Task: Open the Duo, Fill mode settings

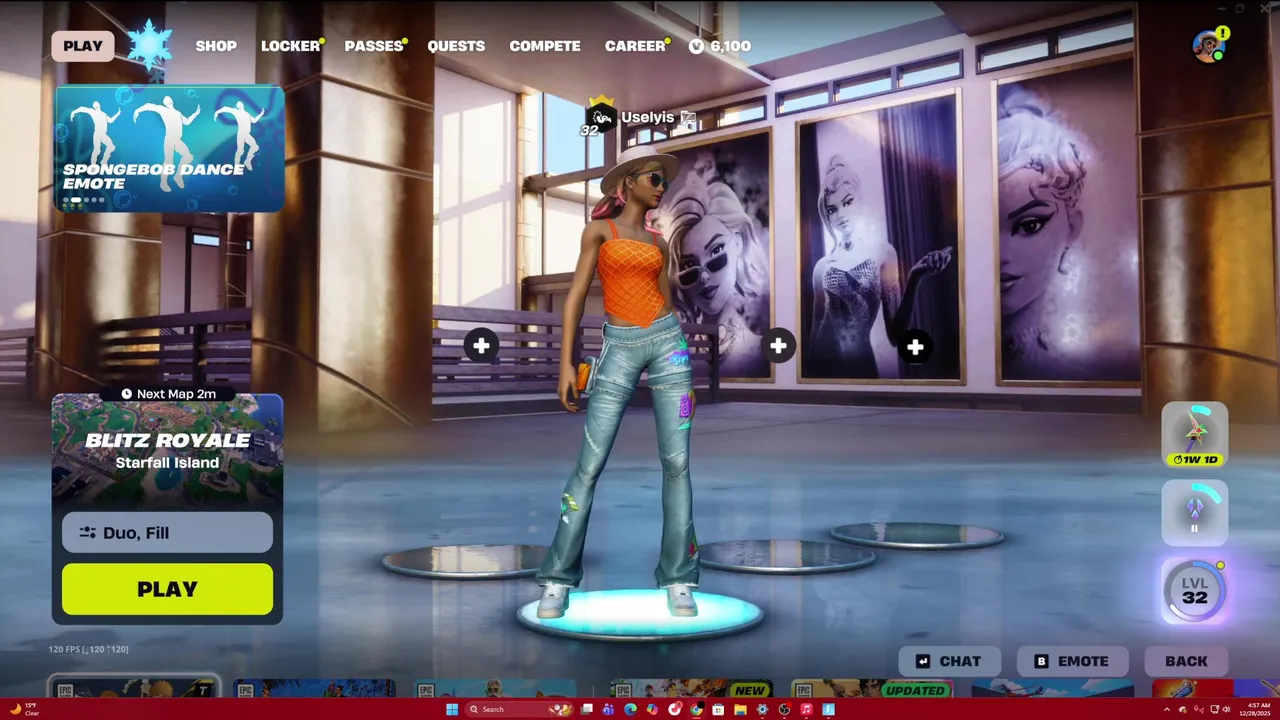Action: coord(167,533)
